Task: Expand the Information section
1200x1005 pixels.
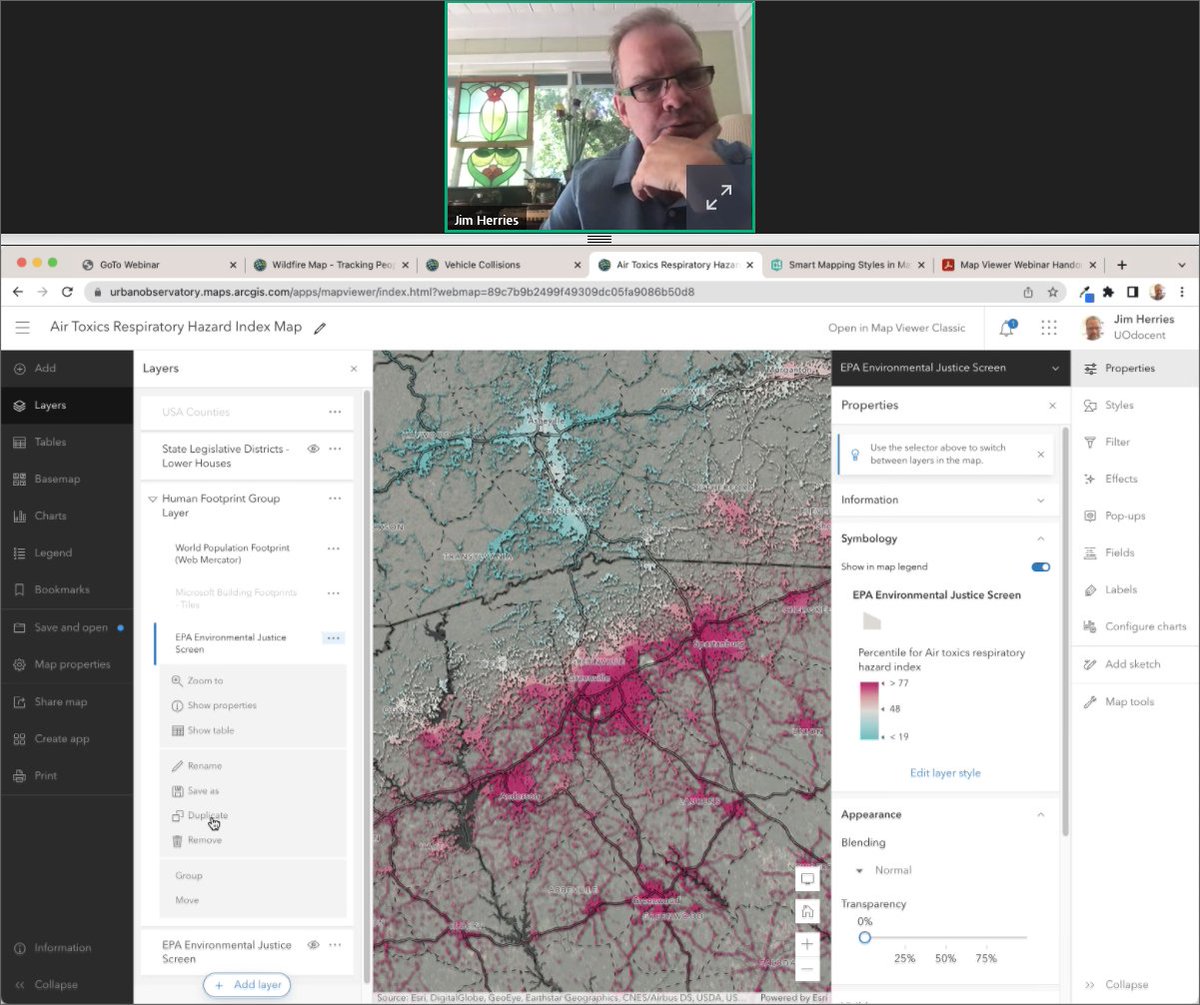Action: 945,500
